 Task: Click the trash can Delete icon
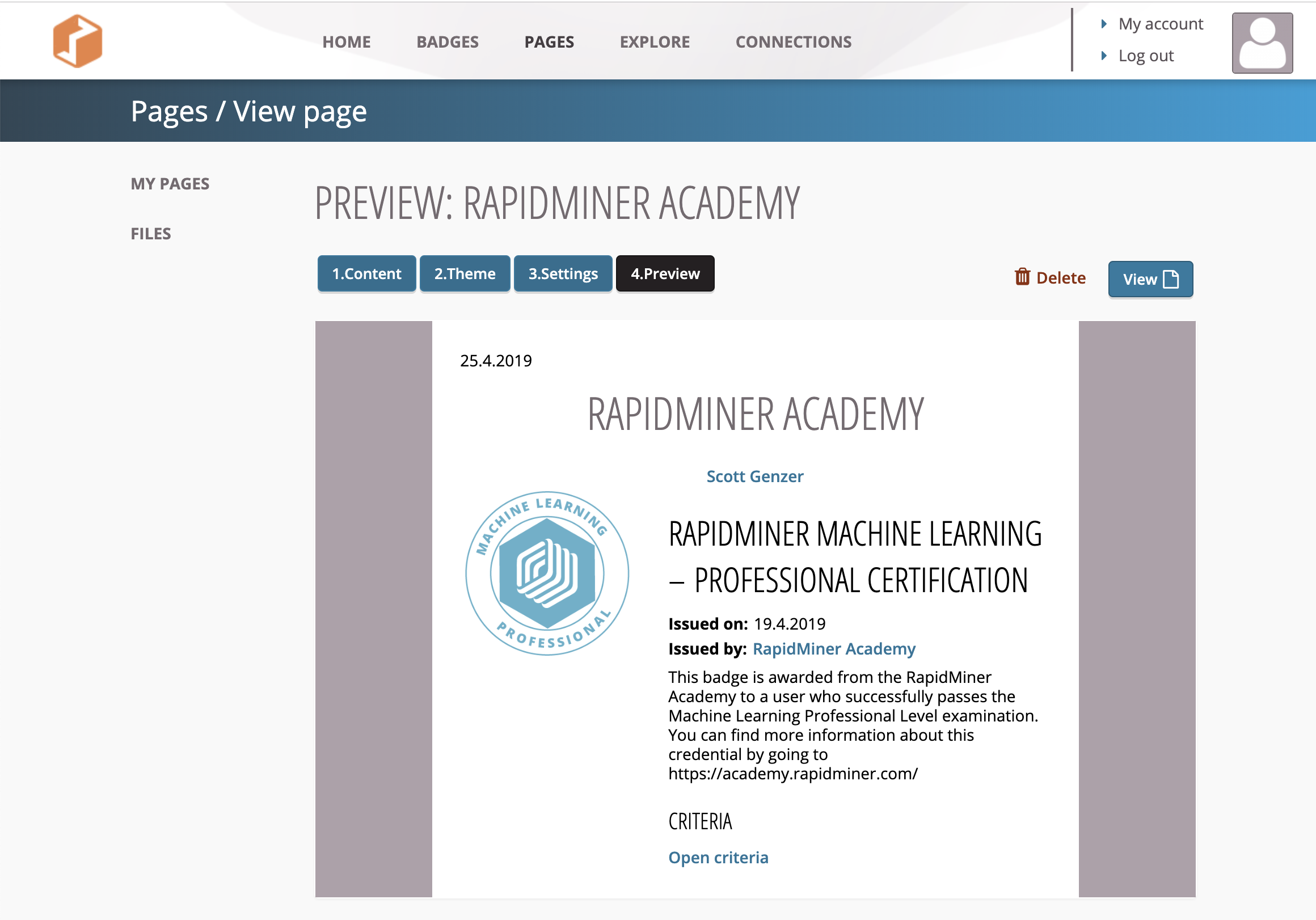1022,277
